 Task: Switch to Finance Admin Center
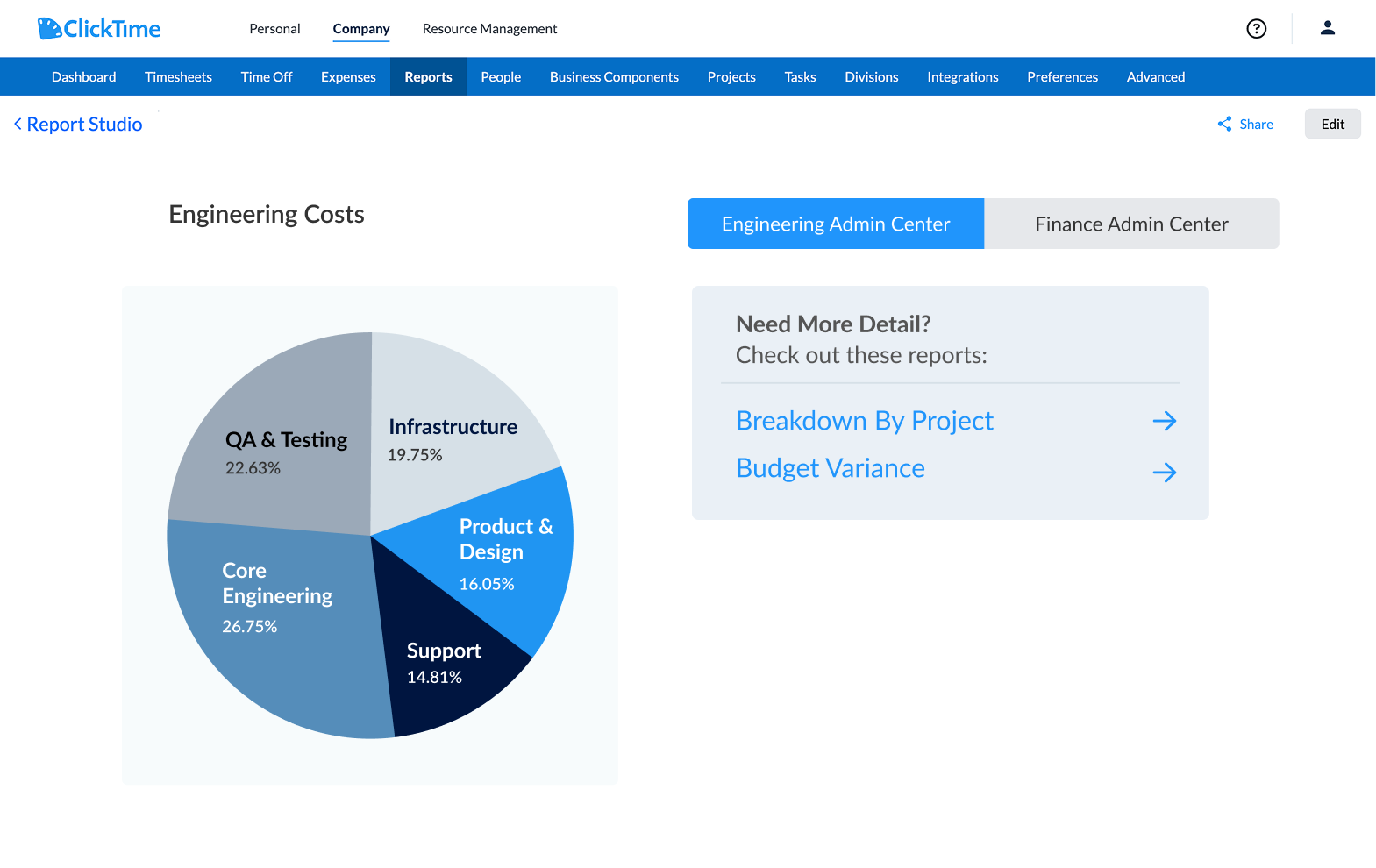1131,224
